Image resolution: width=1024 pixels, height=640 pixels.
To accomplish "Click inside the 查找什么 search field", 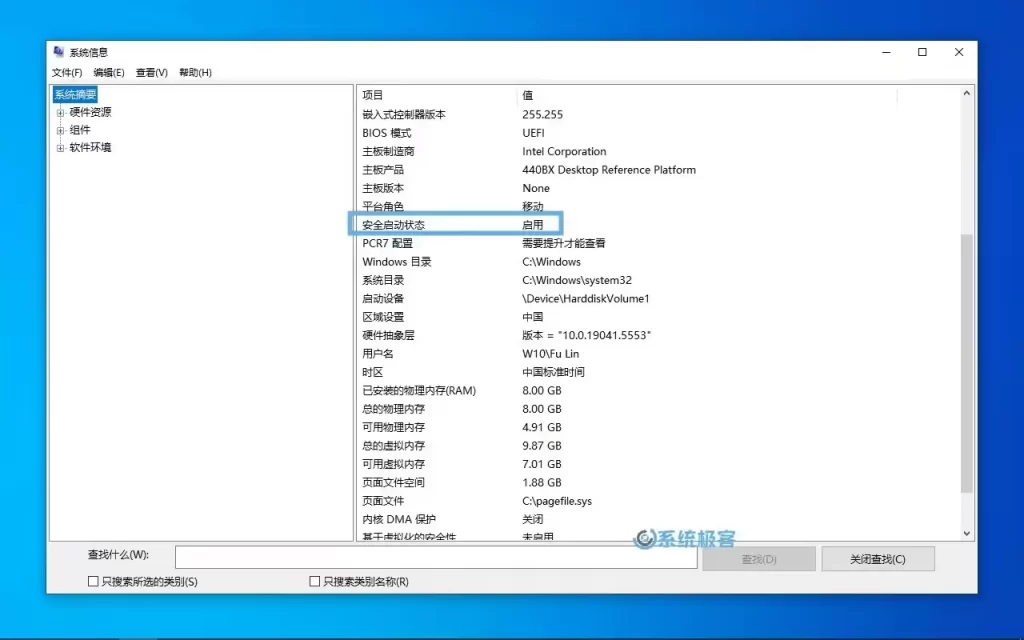I will tap(435, 557).
